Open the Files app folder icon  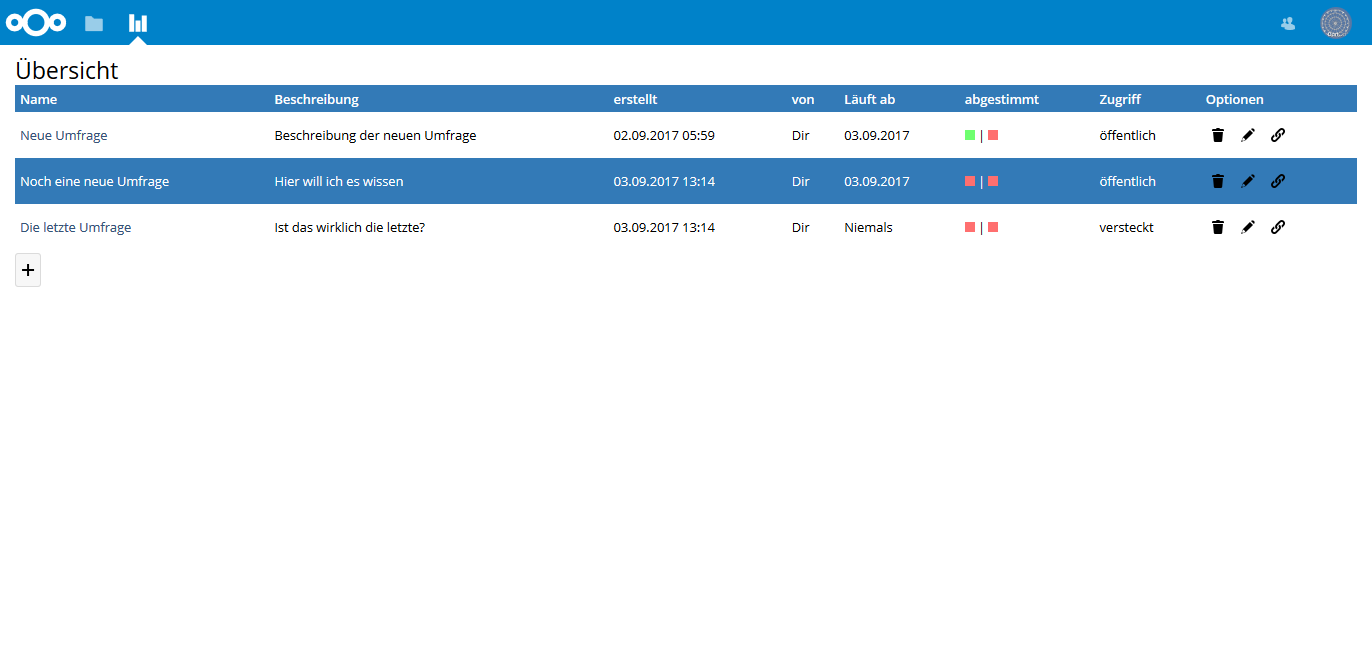[94, 23]
